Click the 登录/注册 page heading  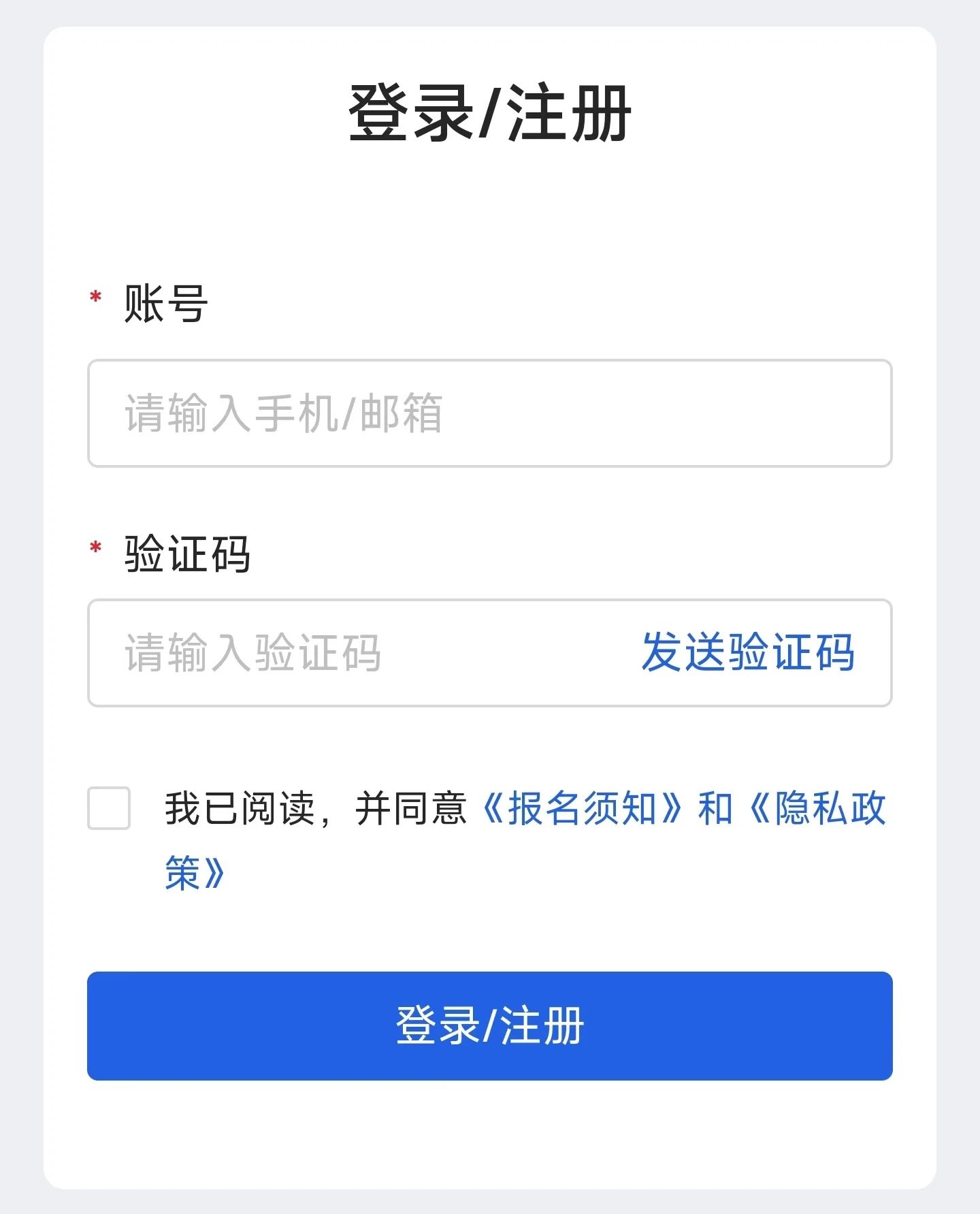point(489,114)
